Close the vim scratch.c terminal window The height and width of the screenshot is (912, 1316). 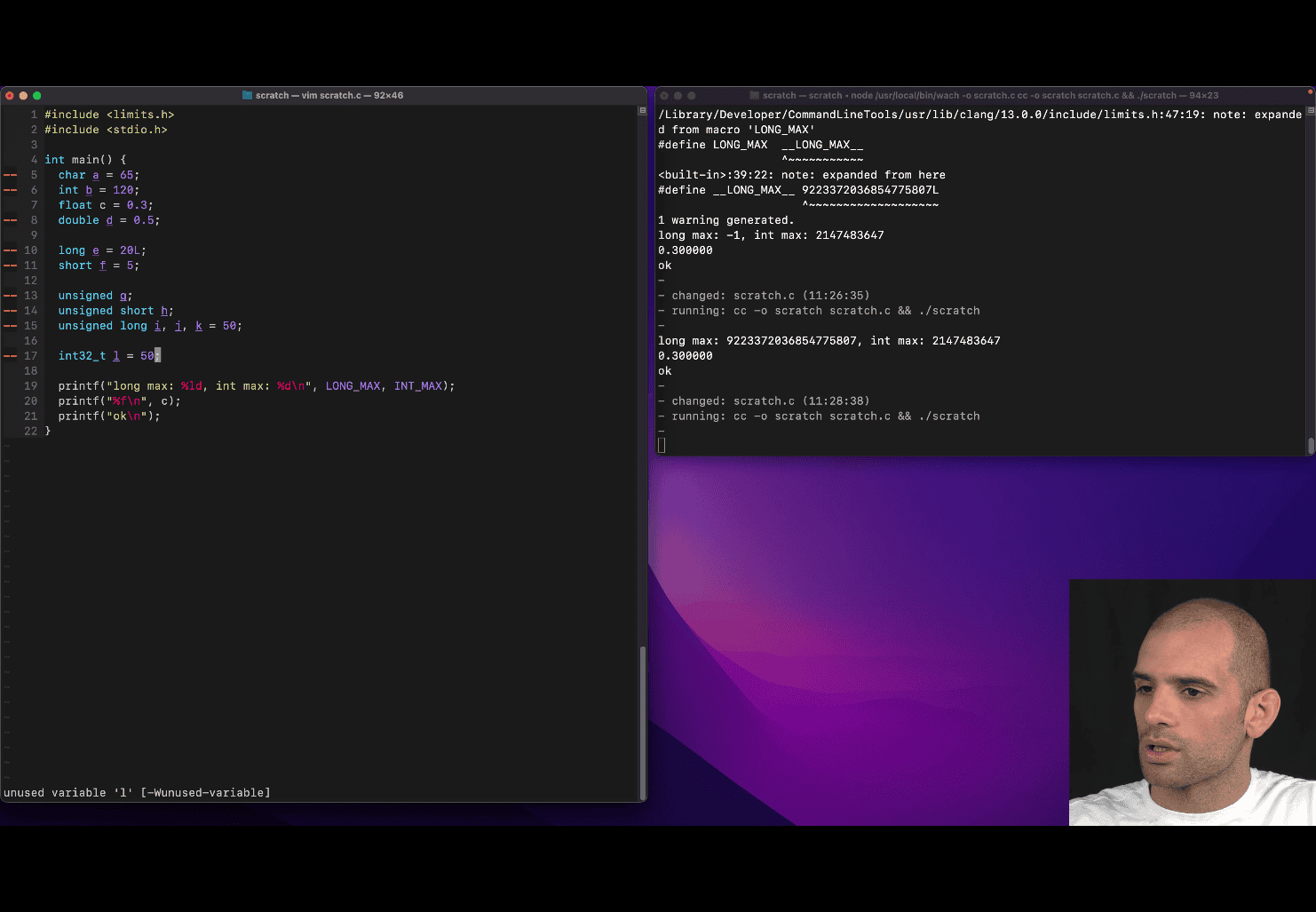(9, 95)
